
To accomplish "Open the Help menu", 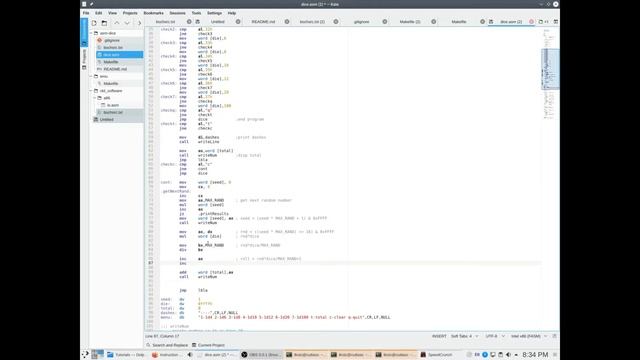I will [x=232, y=13].
